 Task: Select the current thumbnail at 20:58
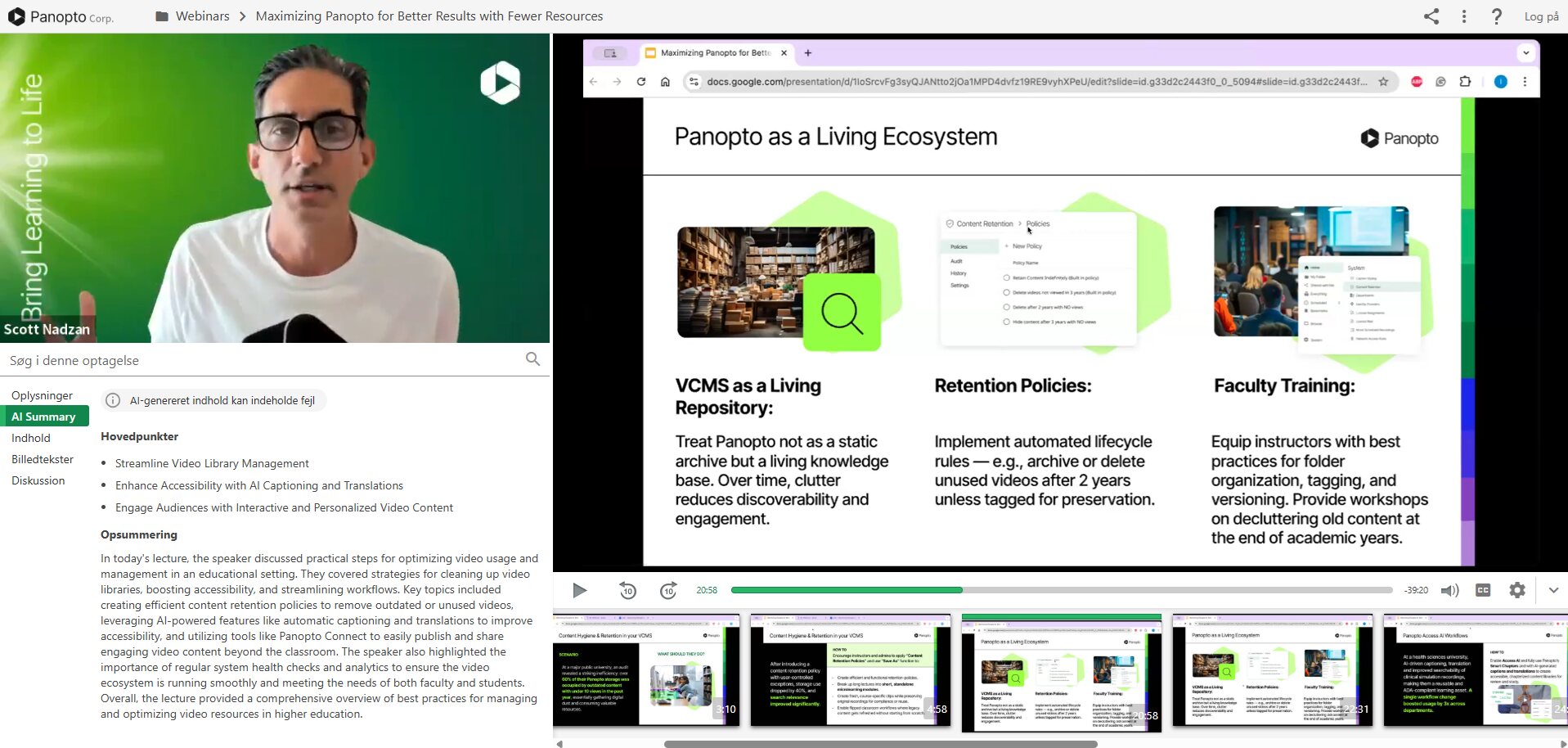tap(1062, 673)
